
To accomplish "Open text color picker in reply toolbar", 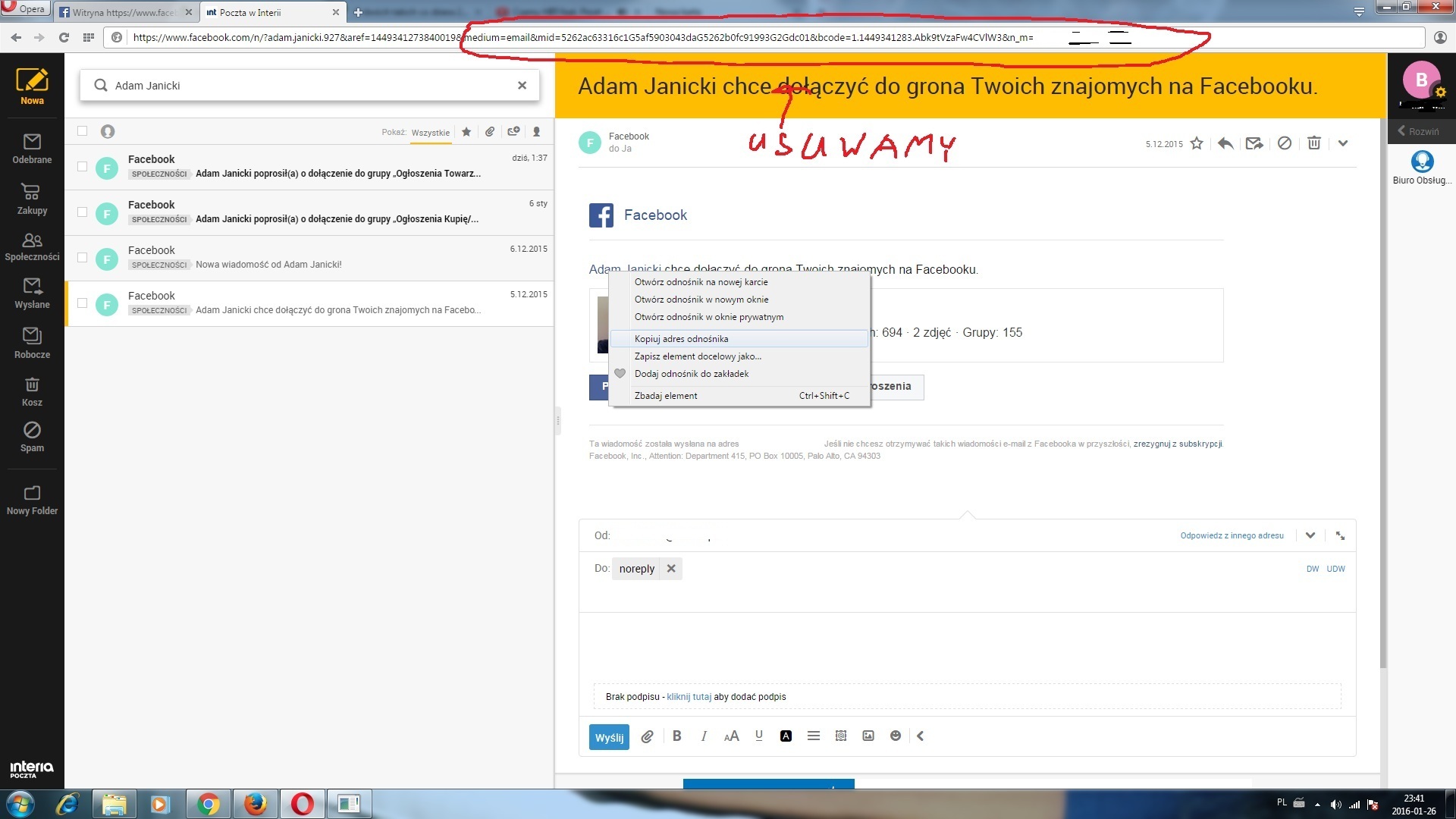I will coord(786,736).
